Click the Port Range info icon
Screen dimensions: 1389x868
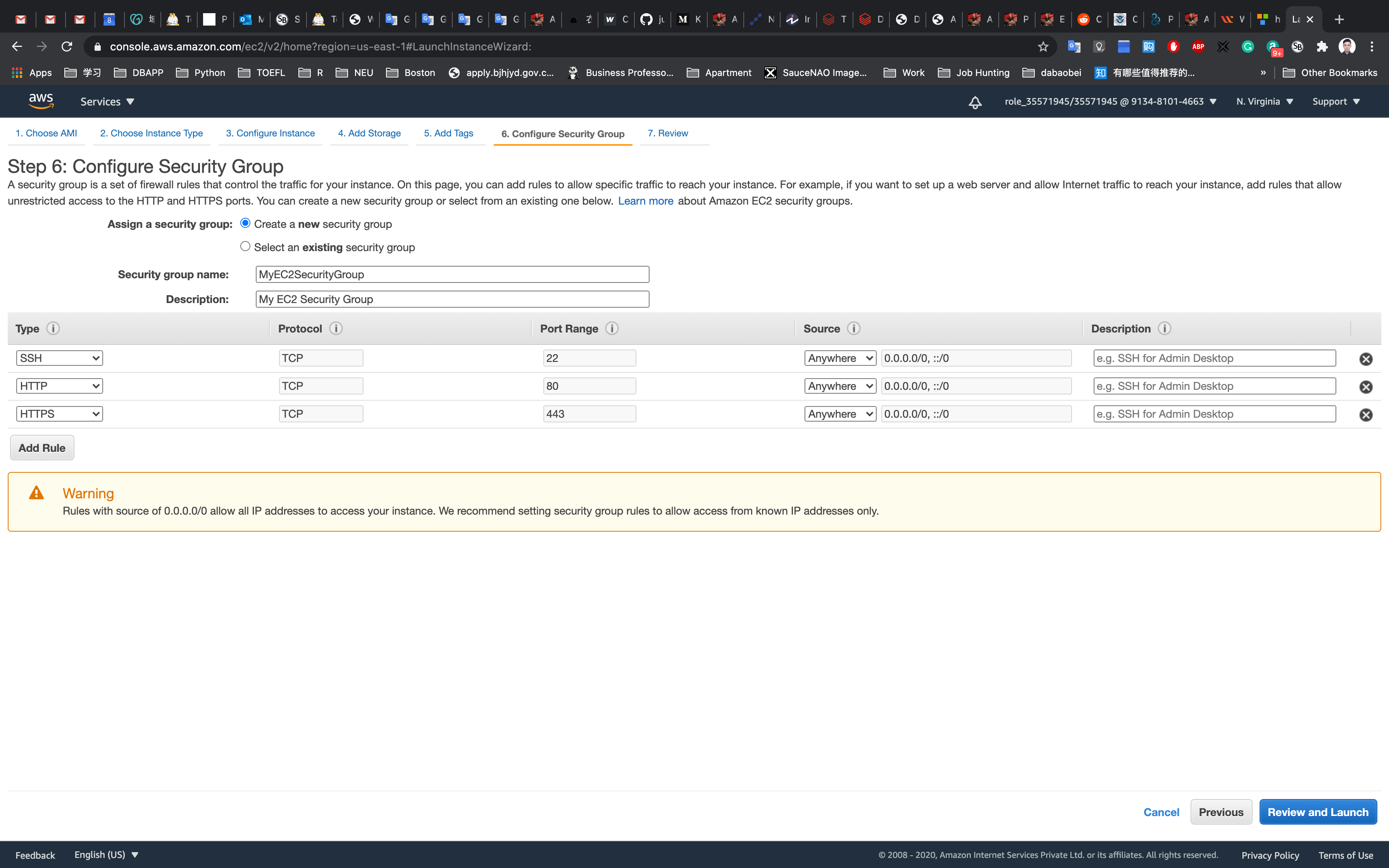(612, 328)
